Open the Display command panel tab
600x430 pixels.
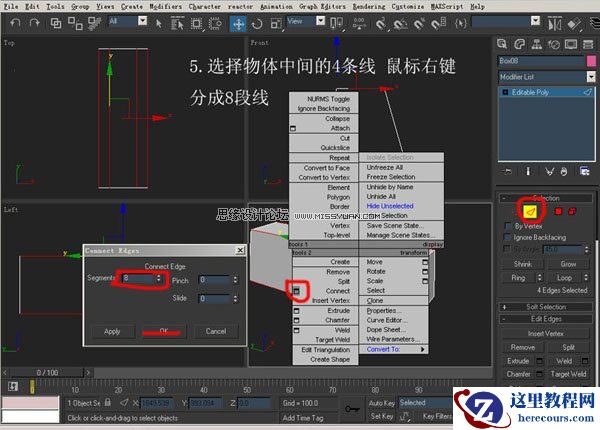[x=571, y=44]
